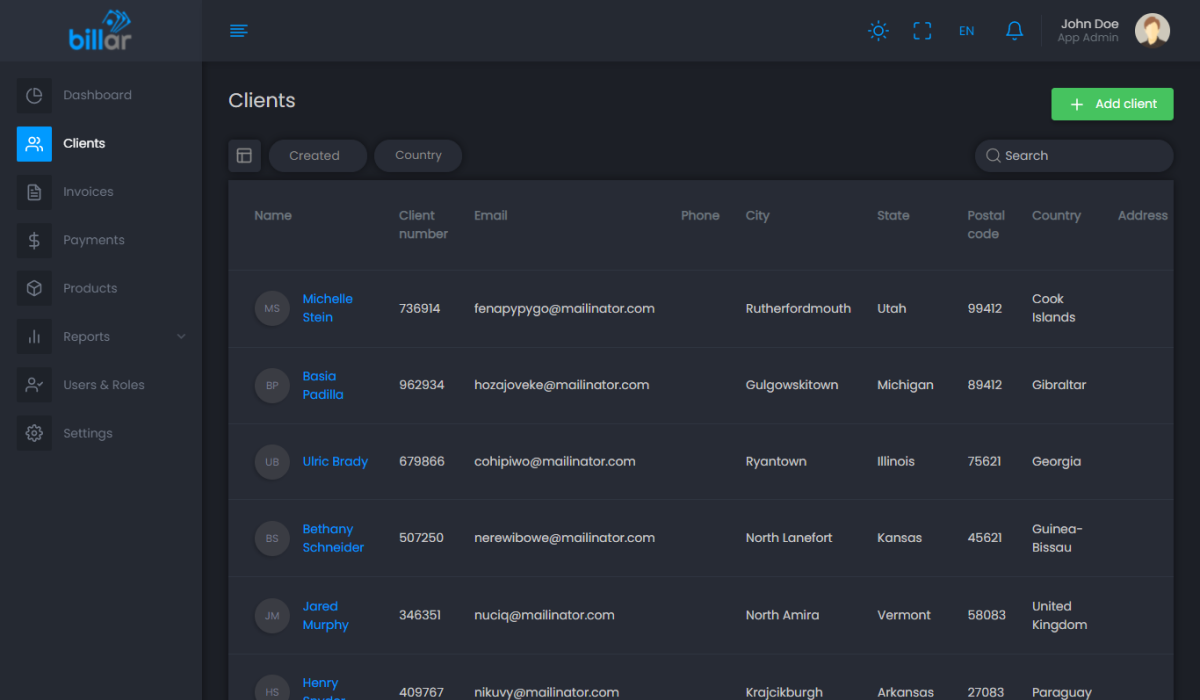Click John Doe App Admin name
1200x700 pixels.
tap(1089, 31)
